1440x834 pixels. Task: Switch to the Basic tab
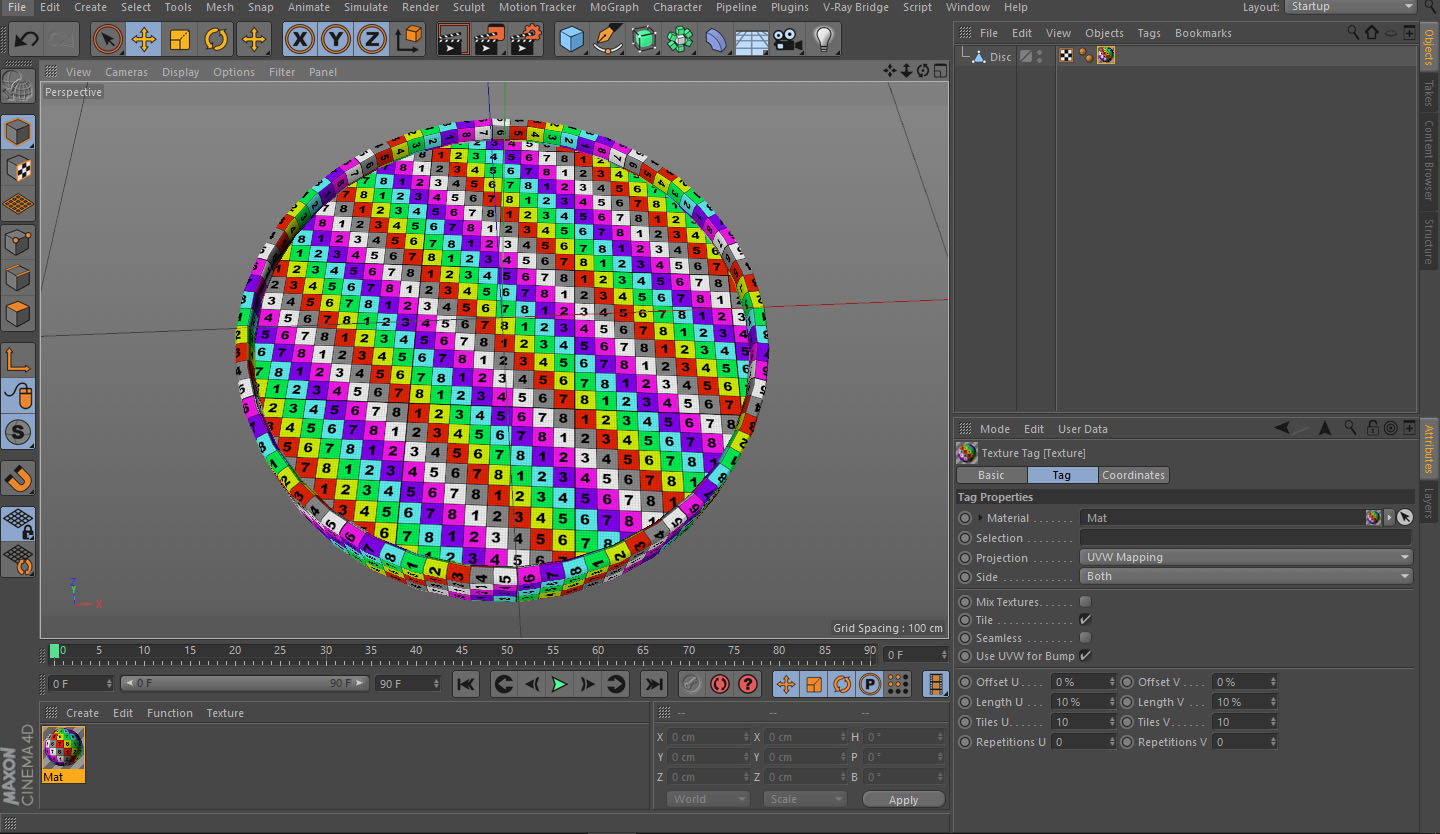tap(991, 475)
